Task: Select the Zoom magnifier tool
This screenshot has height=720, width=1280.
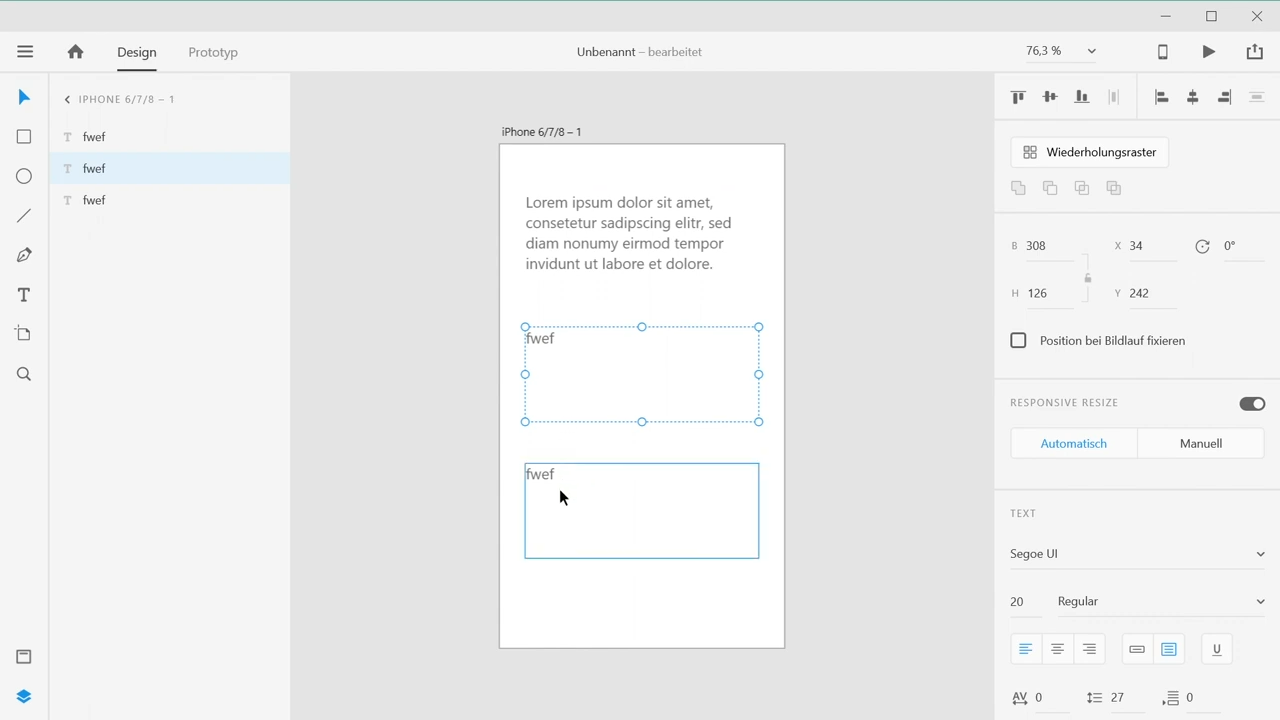Action: tap(24, 374)
